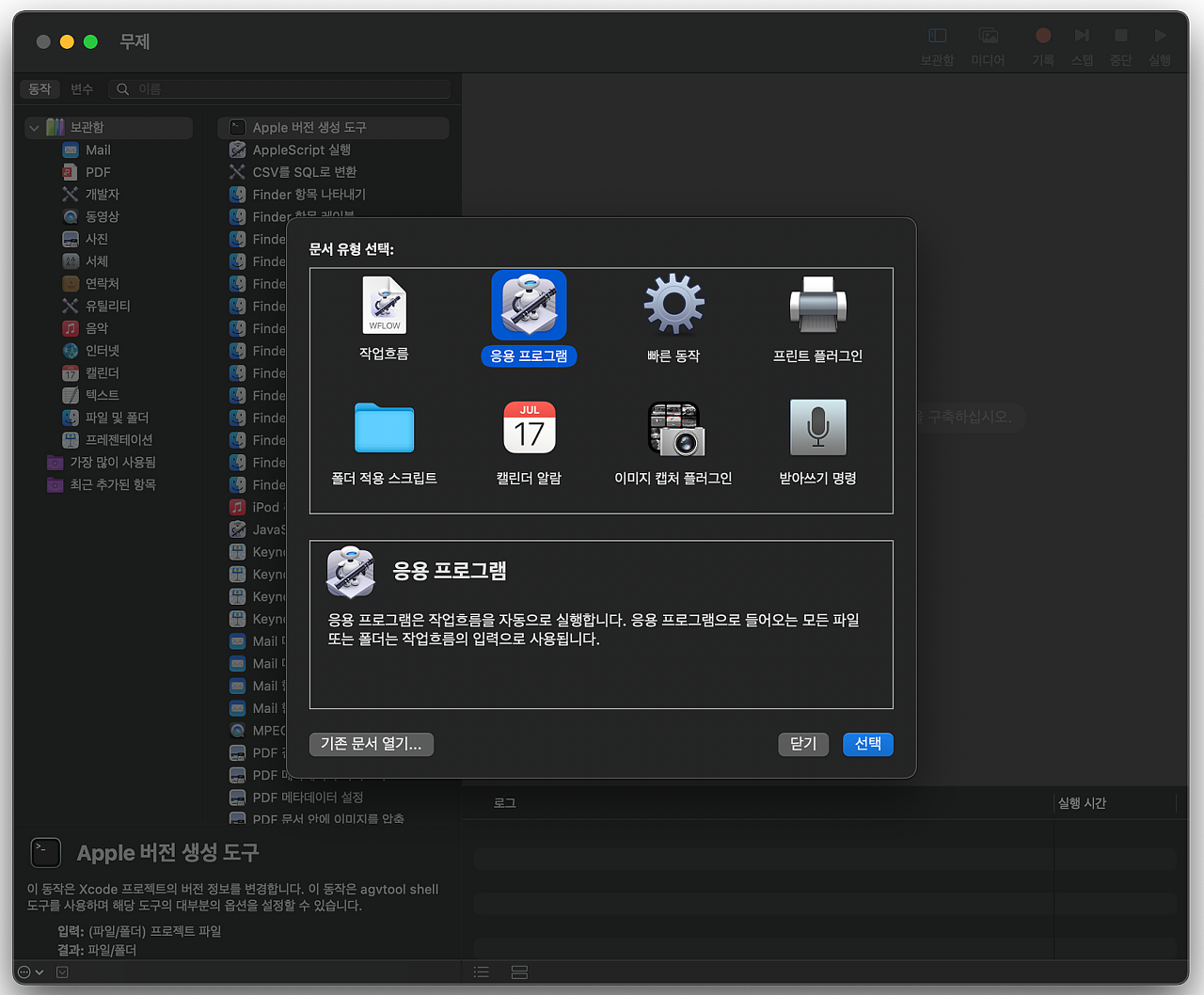The height and width of the screenshot is (995, 1204).
Task: Open the 텍스트 category
Action: [x=102, y=395]
